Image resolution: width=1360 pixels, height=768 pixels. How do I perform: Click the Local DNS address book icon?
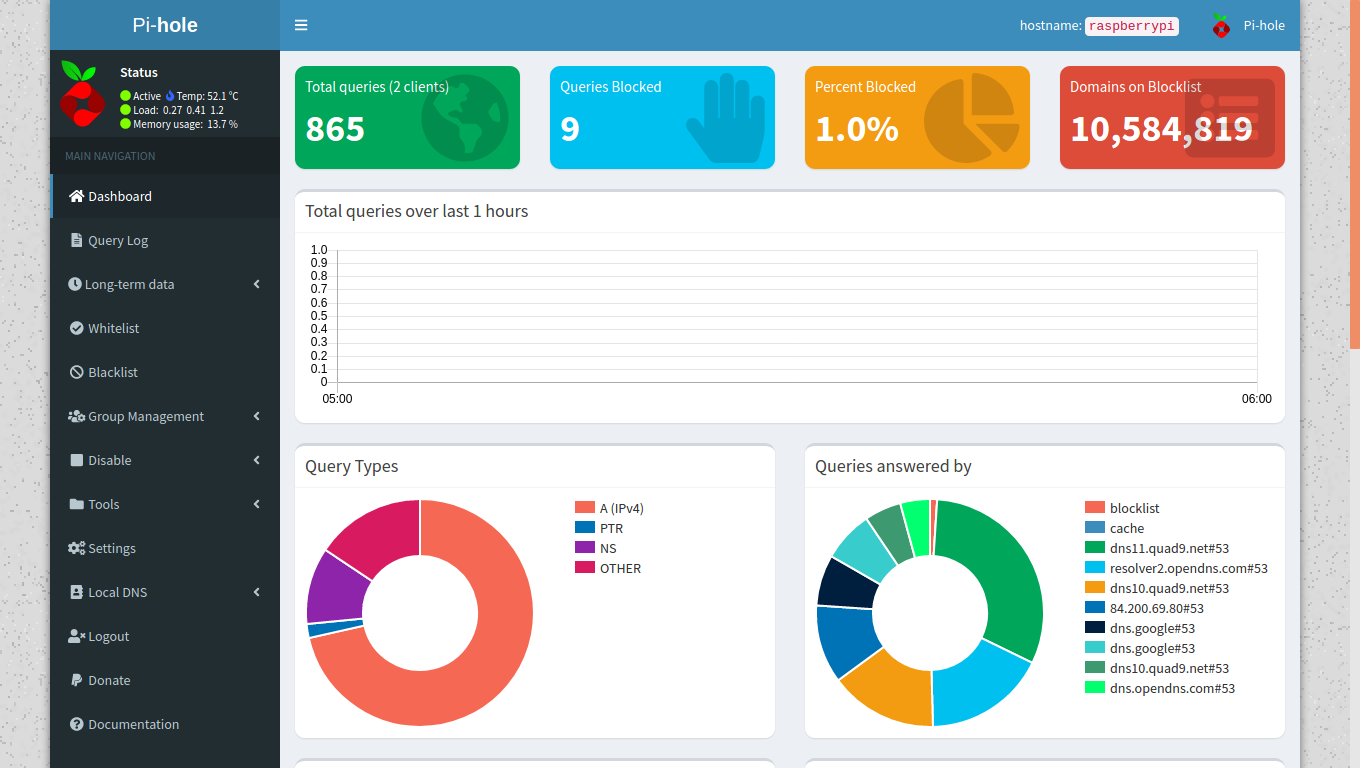(x=77, y=592)
